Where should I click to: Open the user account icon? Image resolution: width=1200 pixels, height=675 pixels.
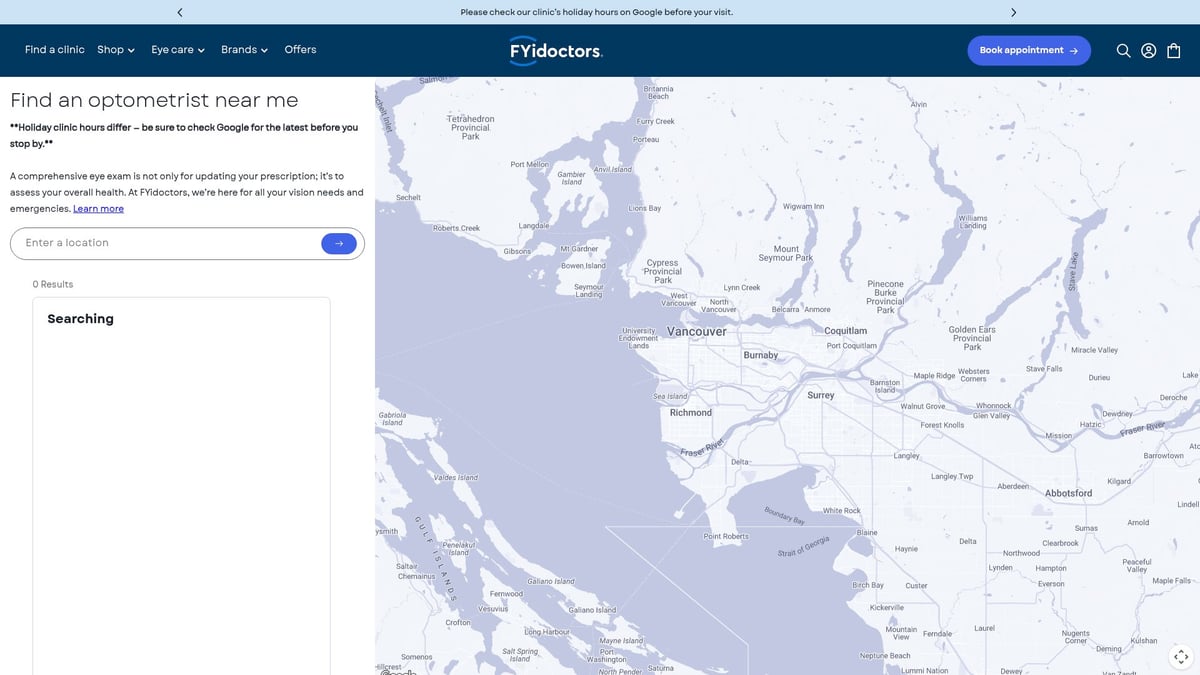pos(1149,51)
